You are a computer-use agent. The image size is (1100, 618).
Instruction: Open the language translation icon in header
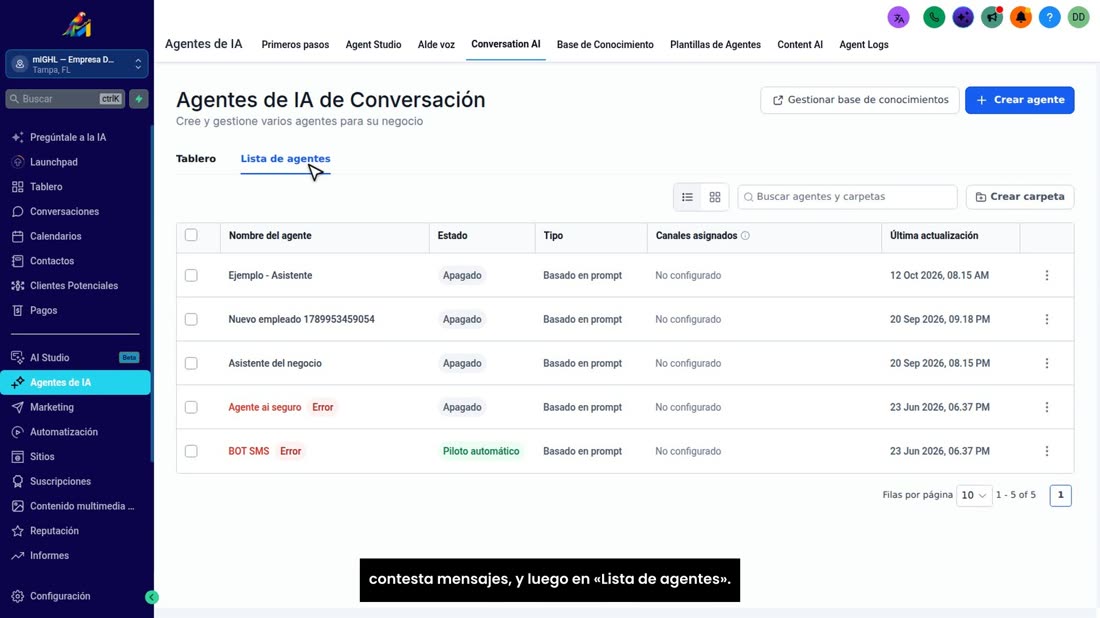coord(898,18)
